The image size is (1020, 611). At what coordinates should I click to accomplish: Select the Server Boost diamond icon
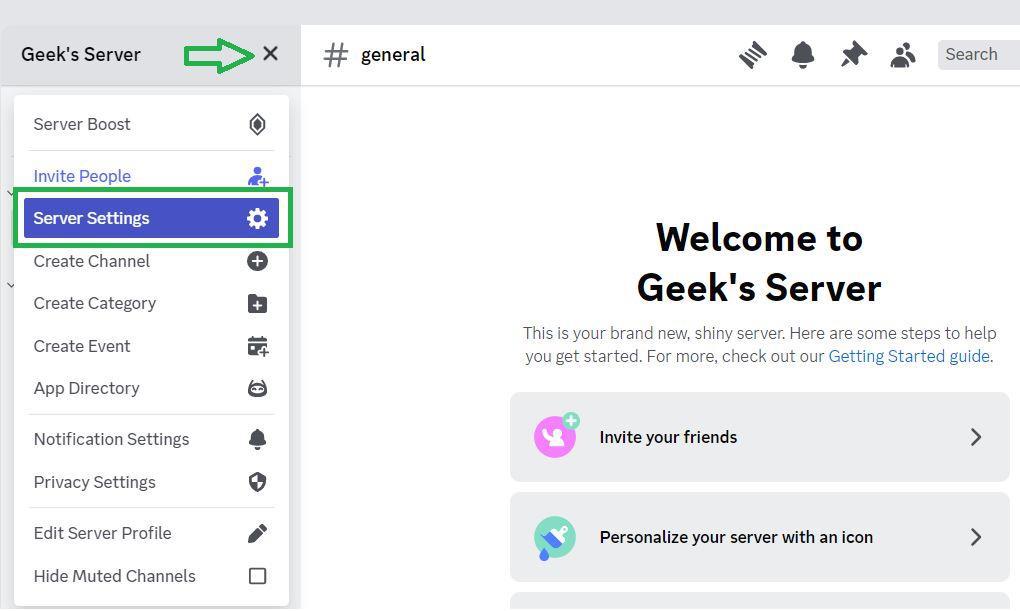(257, 124)
